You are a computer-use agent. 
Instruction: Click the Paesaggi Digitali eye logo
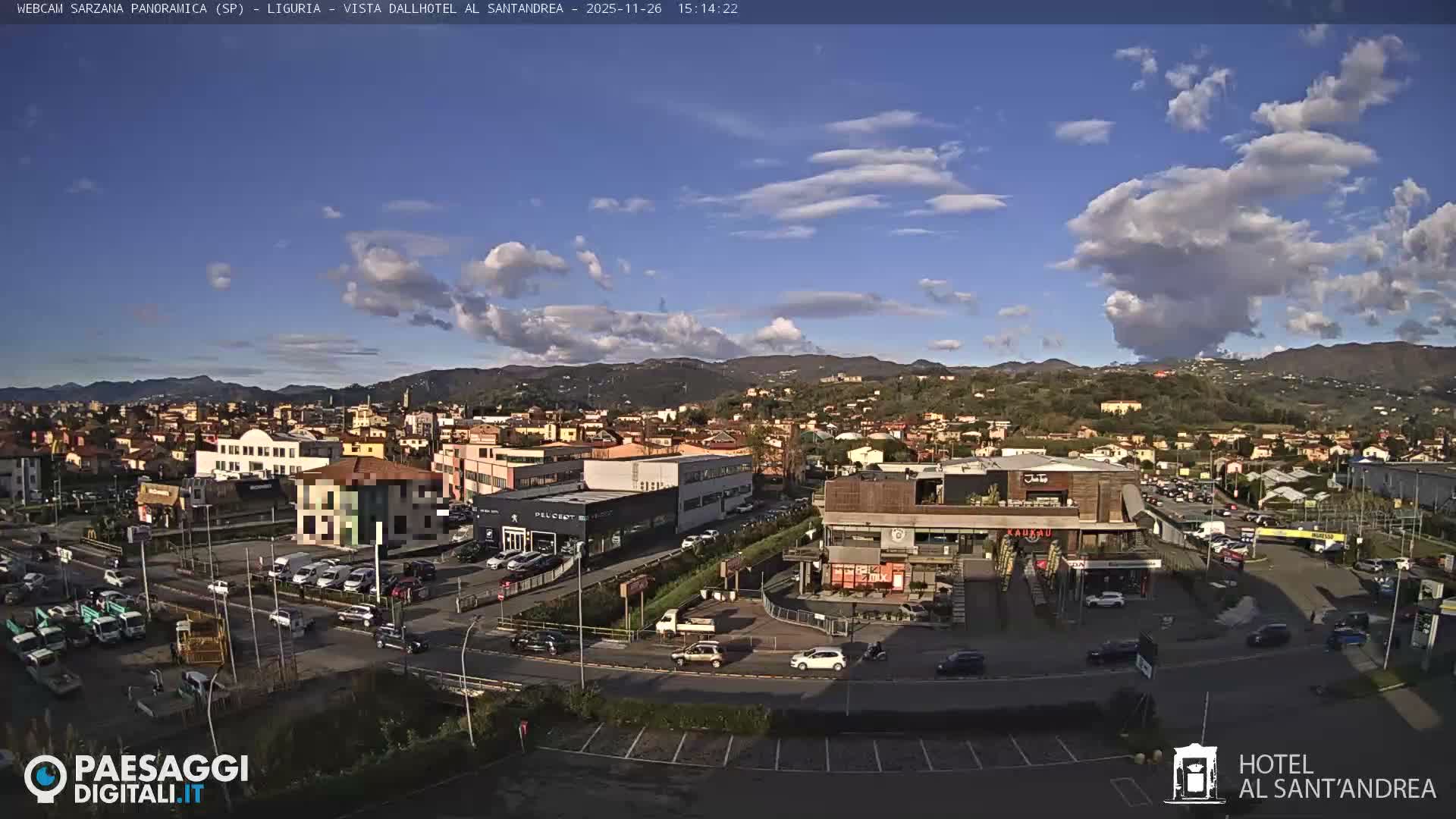coord(47,777)
